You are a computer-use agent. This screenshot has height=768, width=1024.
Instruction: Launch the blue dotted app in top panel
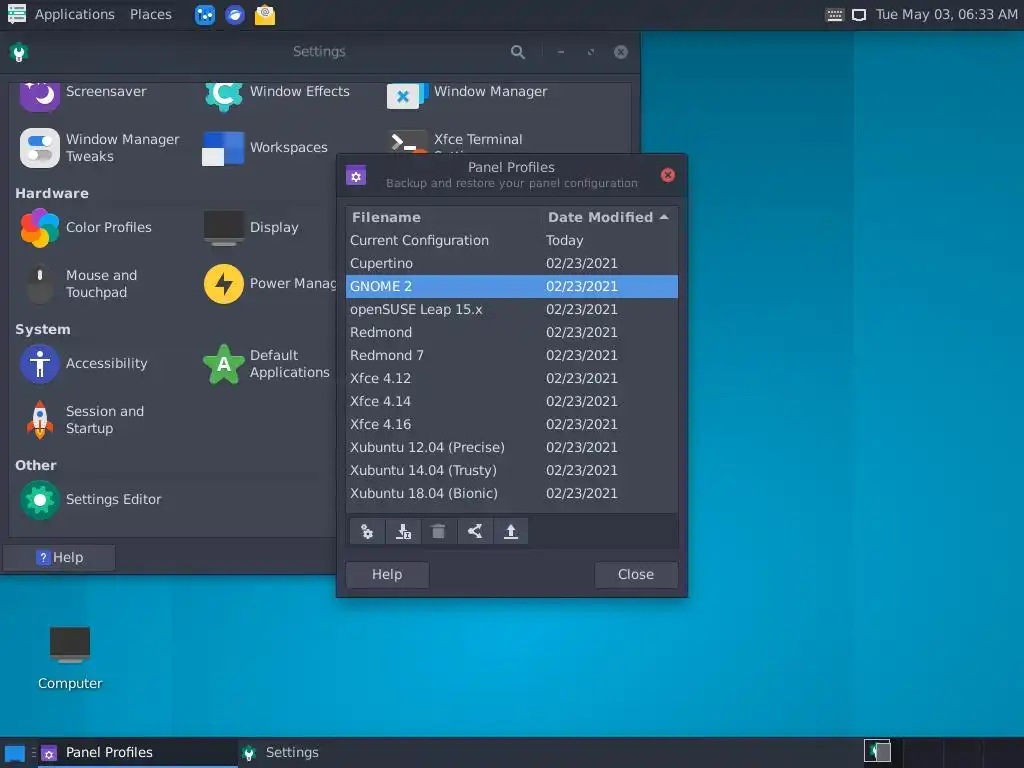(x=205, y=14)
